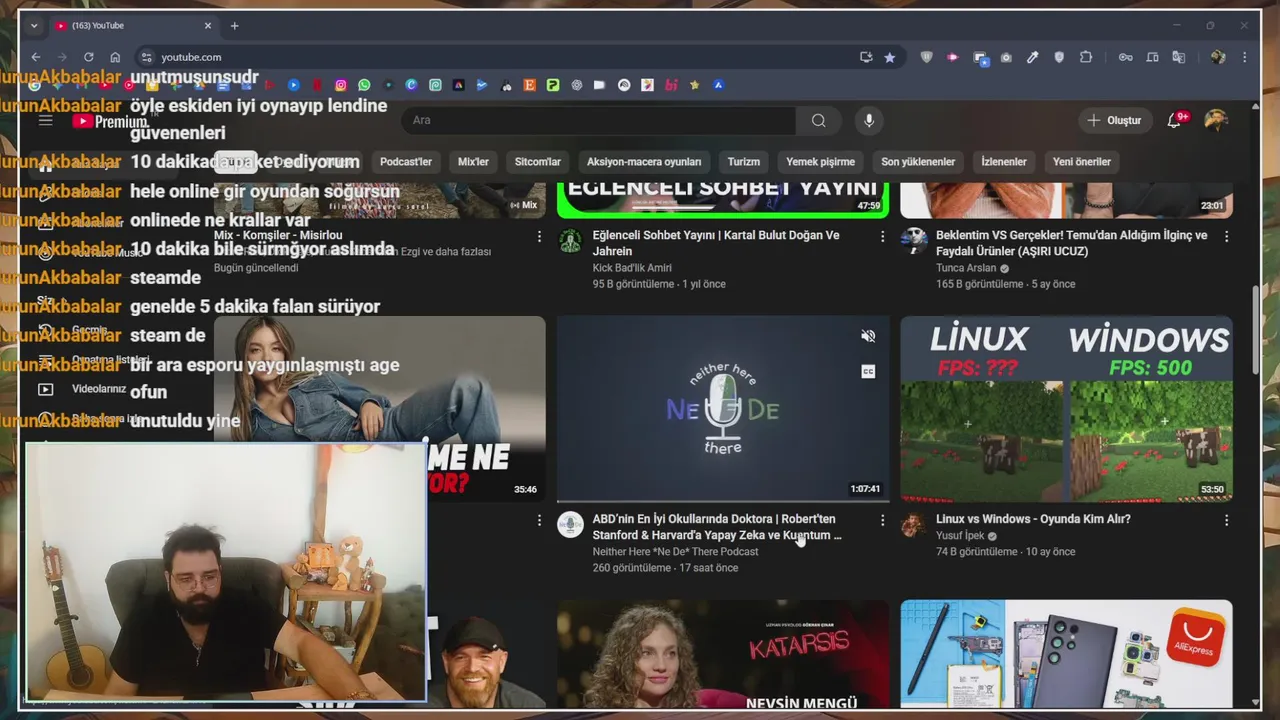This screenshot has width=1280, height=720.
Task: Open the Google Translate toolbar icon
Action: coord(1179,57)
